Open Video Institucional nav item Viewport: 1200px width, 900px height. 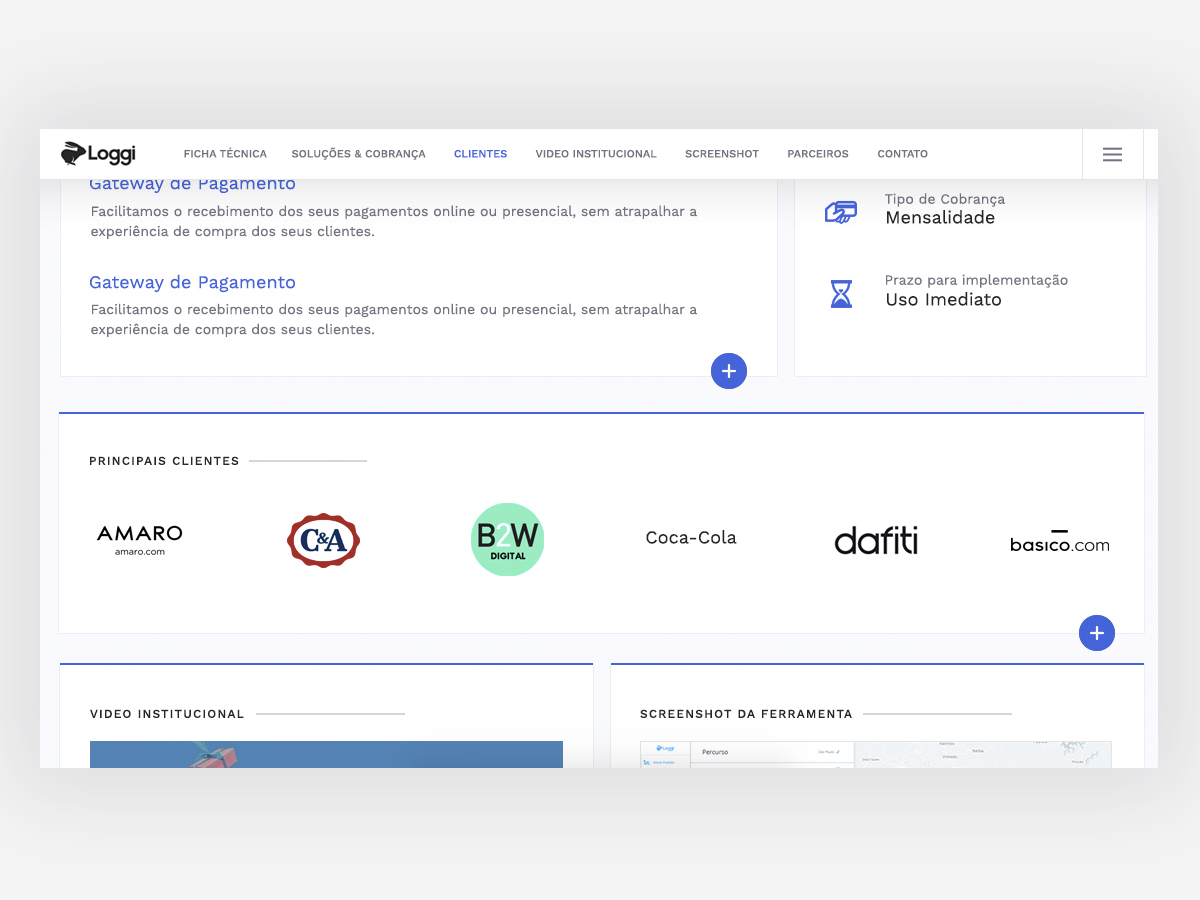(596, 154)
